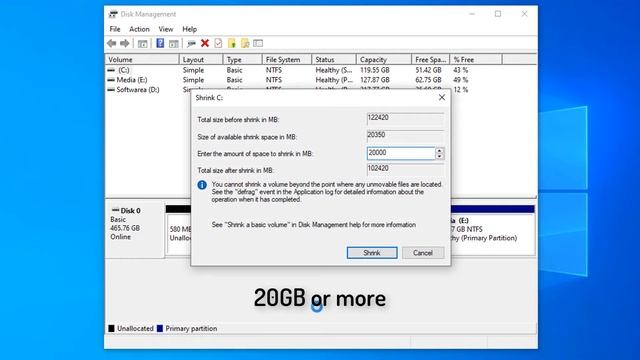Sort by the File System column header

pos(287,60)
